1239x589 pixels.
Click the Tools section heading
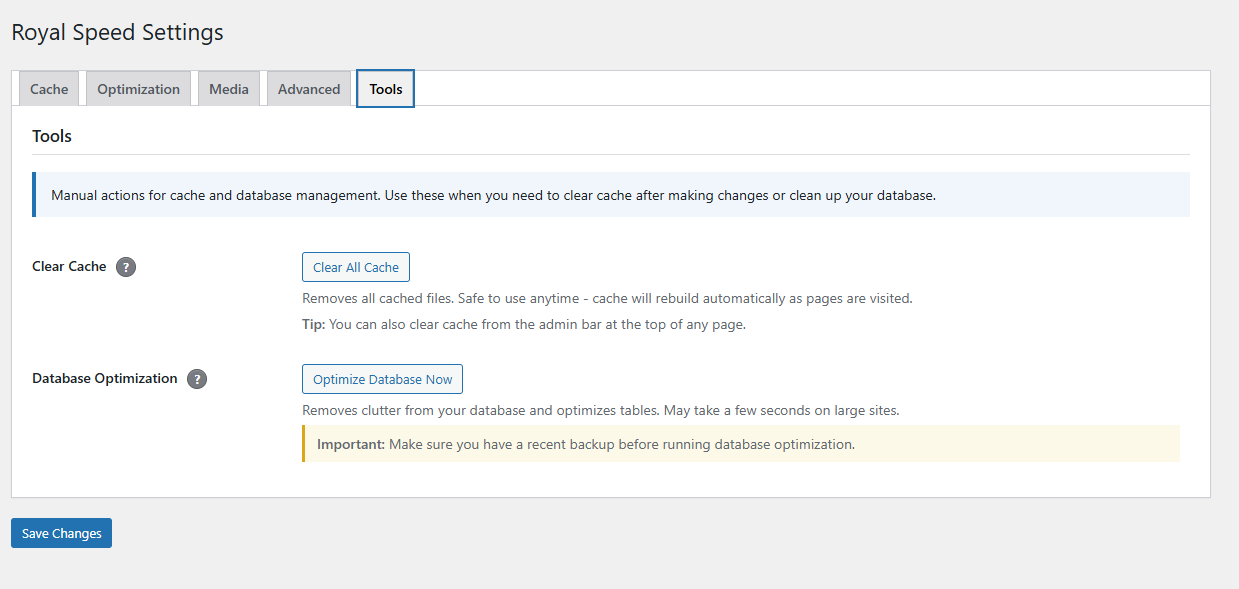[51, 135]
